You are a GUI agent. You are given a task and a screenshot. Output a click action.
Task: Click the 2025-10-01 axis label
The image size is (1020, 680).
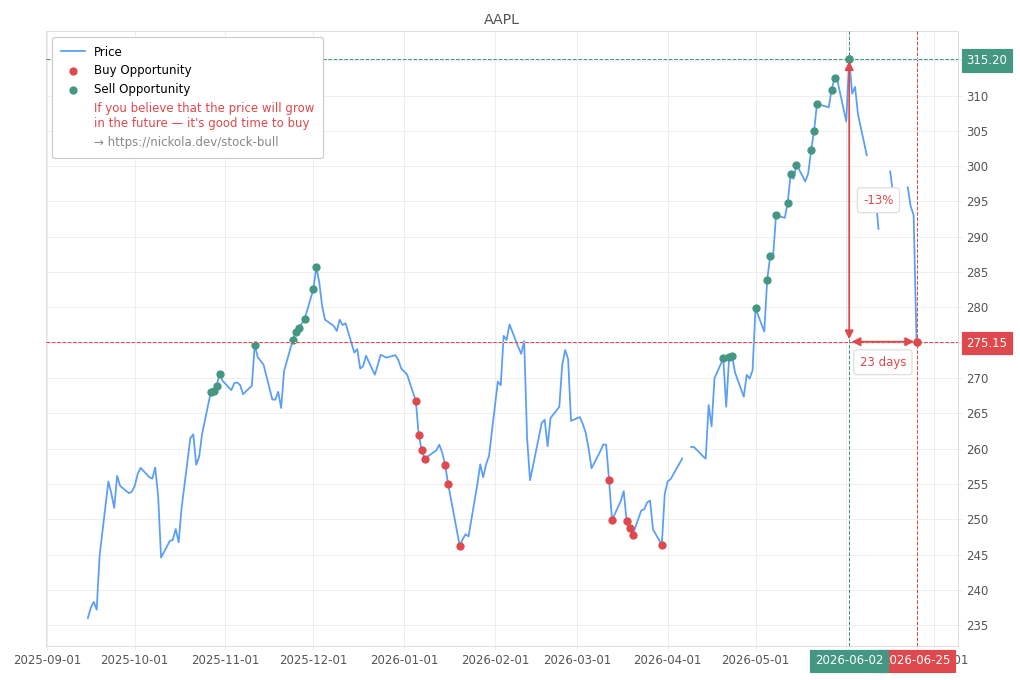pyautogui.click(x=135, y=660)
